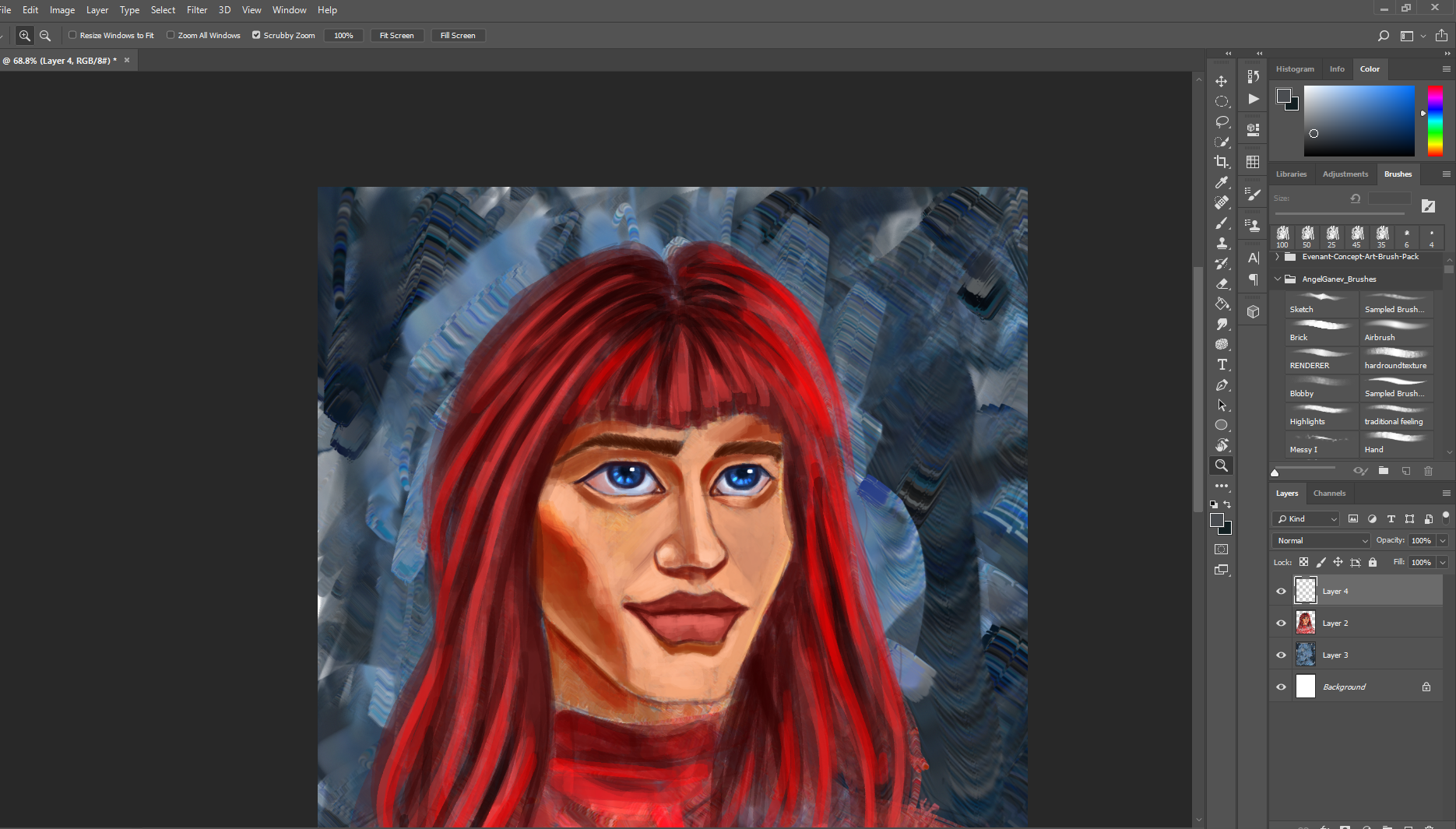The image size is (1456, 829).
Task: Click the Fit Screen button
Action: tap(396, 36)
